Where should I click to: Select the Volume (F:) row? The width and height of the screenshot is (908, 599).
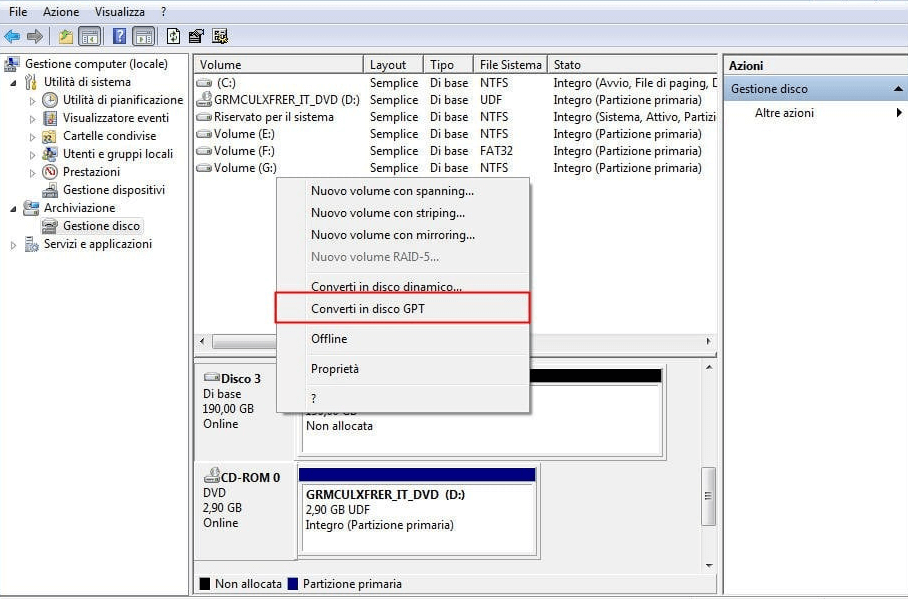click(x=455, y=151)
